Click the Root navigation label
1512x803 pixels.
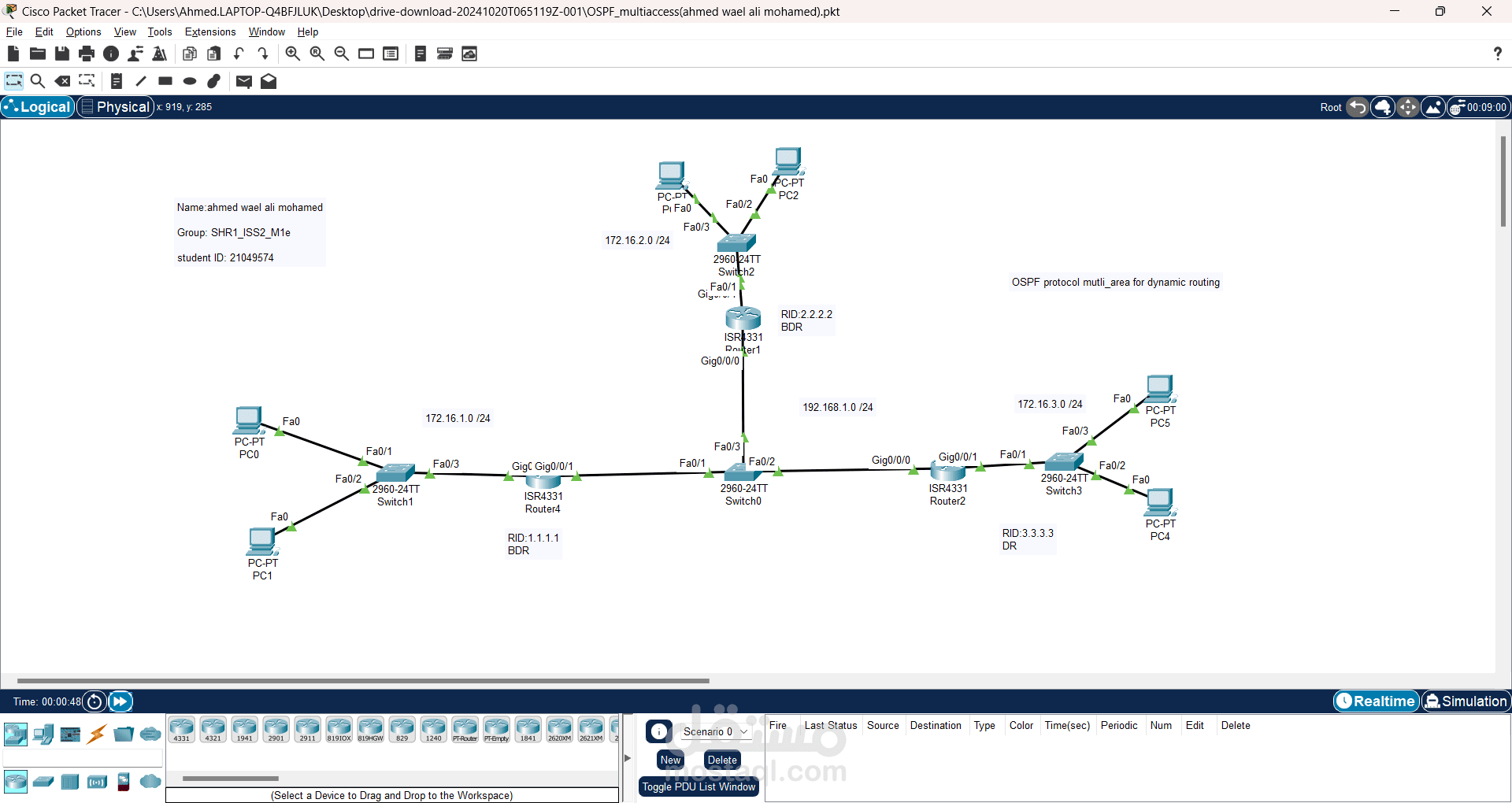click(1330, 107)
